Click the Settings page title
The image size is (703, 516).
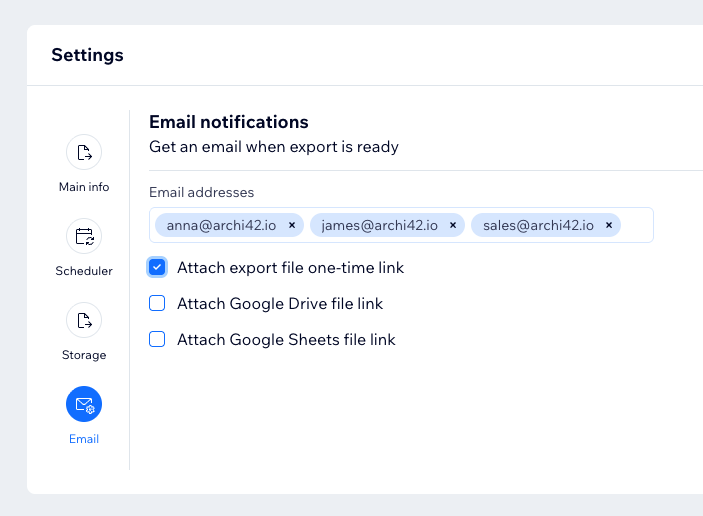tap(87, 55)
